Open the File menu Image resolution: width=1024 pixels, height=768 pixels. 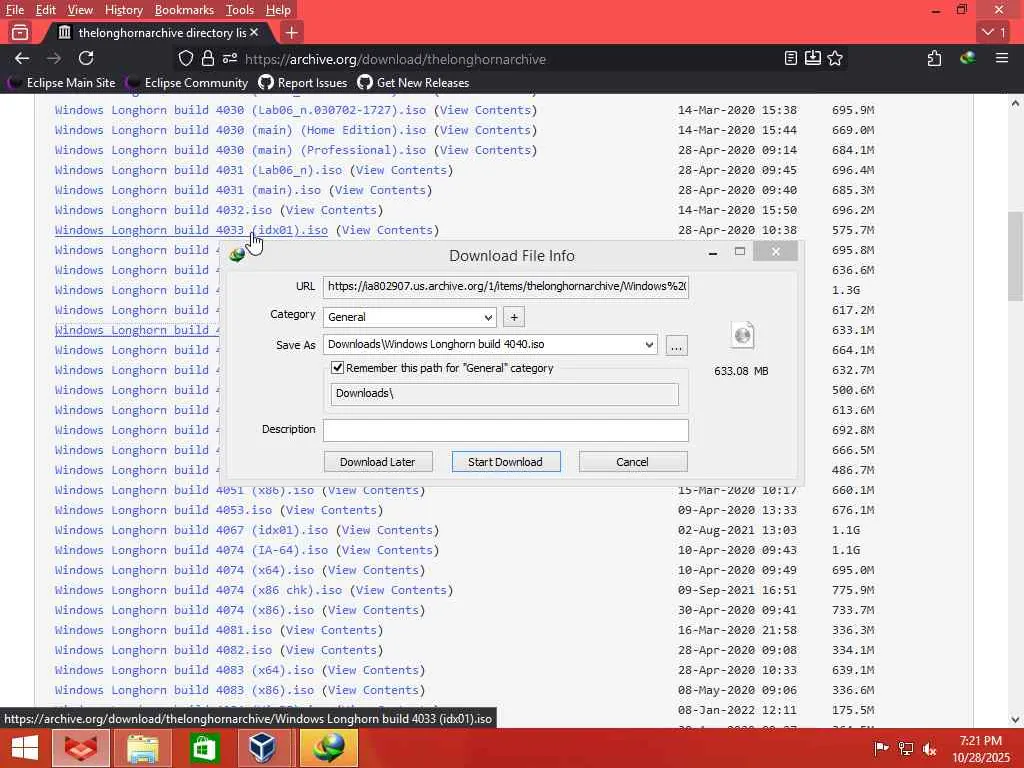pos(14,10)
